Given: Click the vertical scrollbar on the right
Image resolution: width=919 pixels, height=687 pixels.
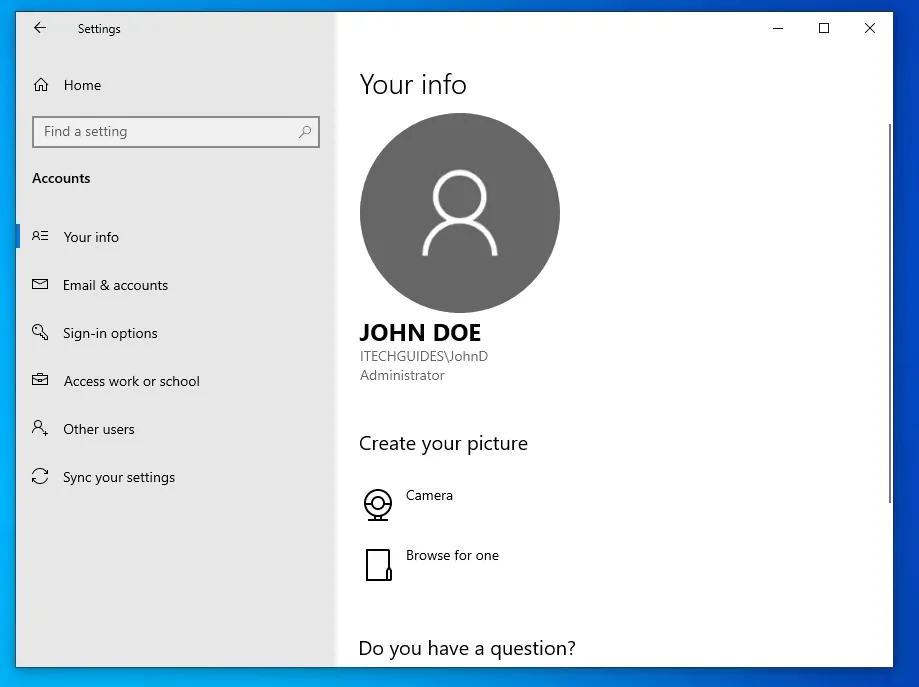Looking at the screenshot, I should point(890,300).
